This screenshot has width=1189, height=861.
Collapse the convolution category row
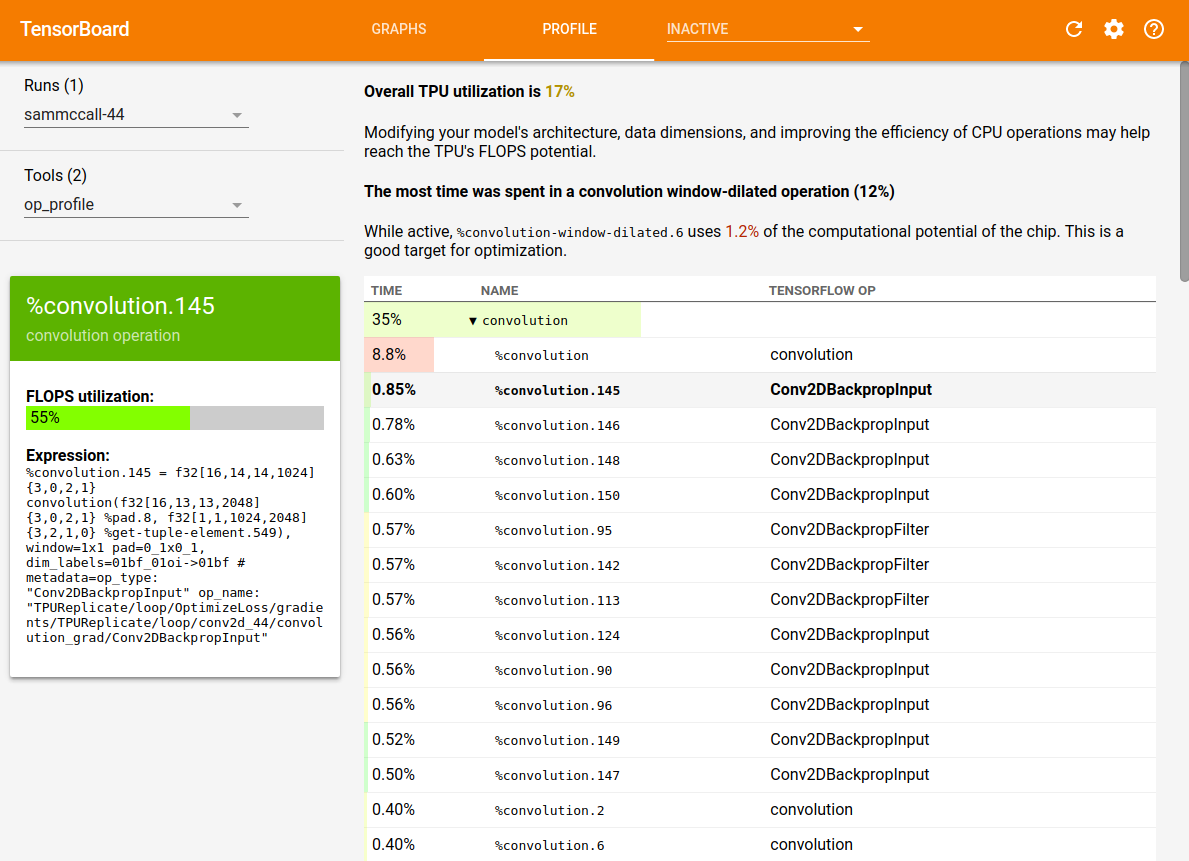point(472,321)
